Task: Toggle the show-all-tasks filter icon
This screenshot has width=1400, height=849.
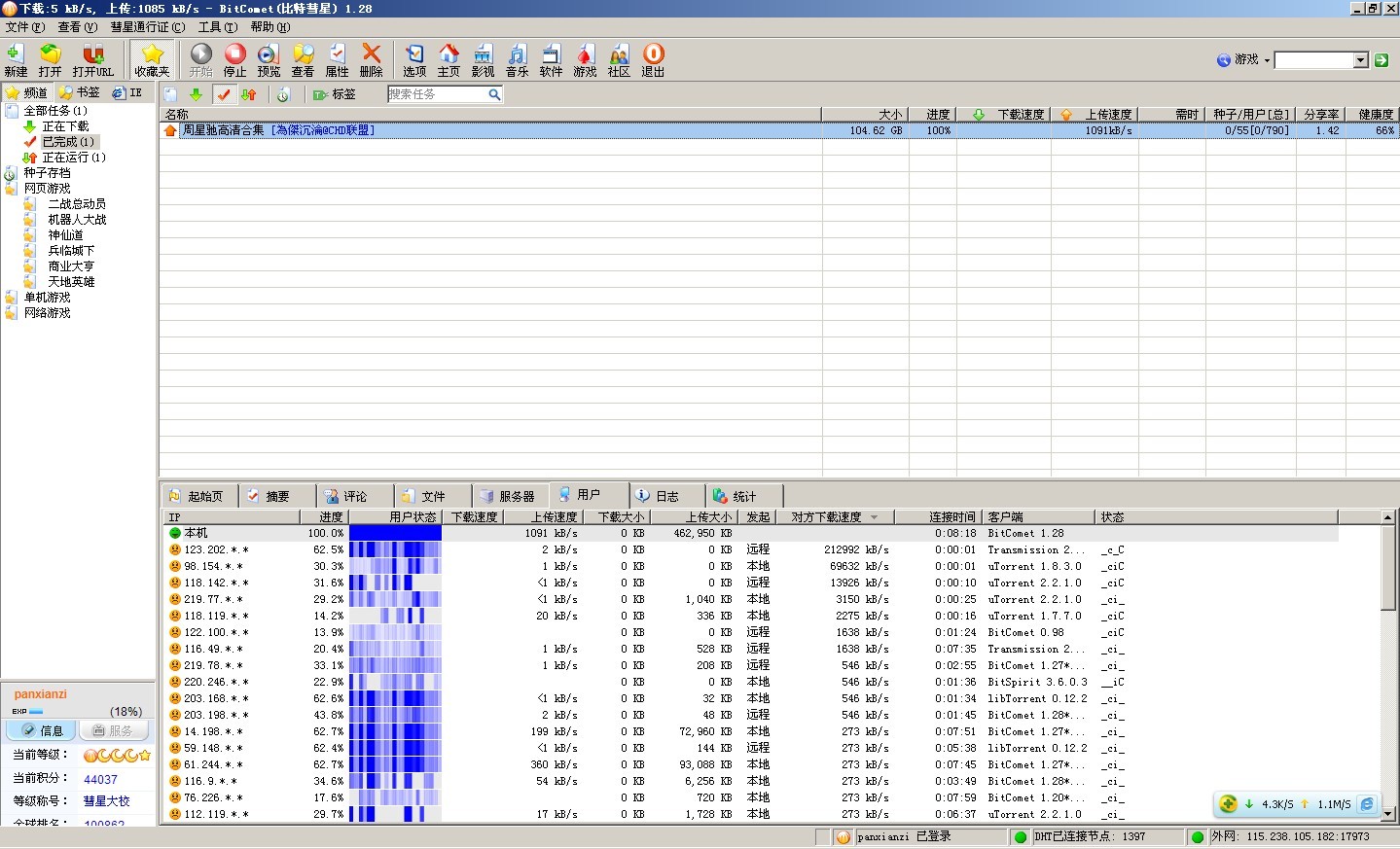Action: tap(171, 94)
